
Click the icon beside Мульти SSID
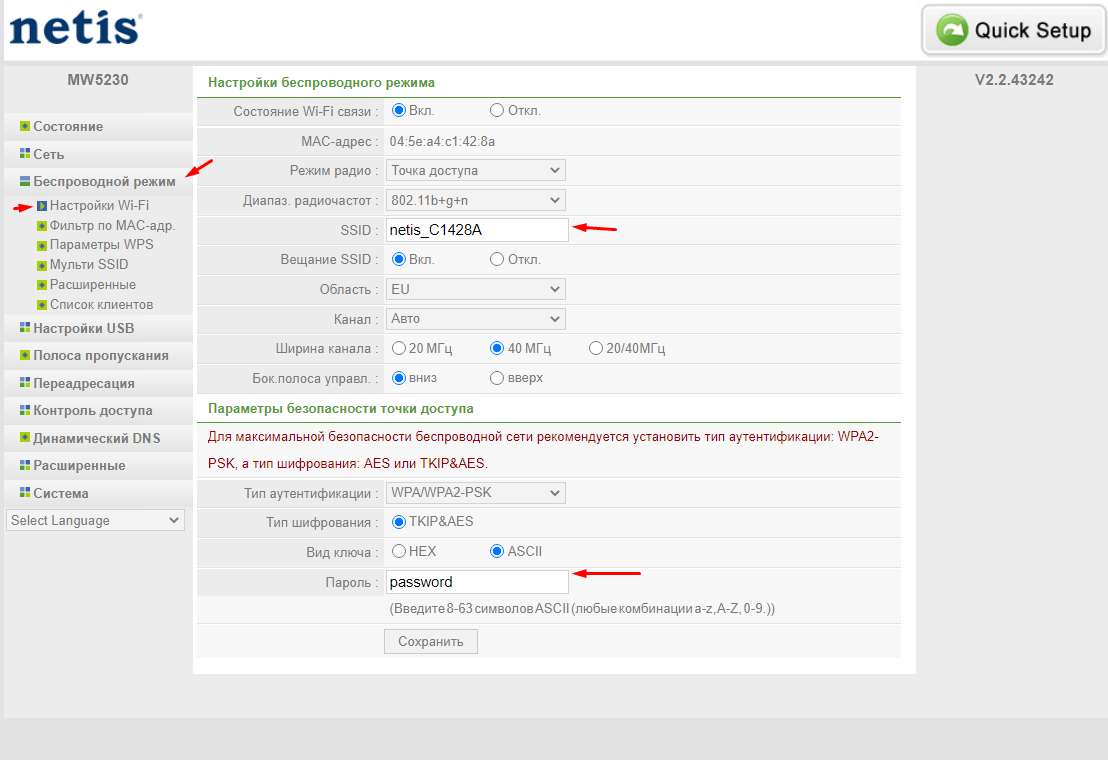tap(42, 265)
